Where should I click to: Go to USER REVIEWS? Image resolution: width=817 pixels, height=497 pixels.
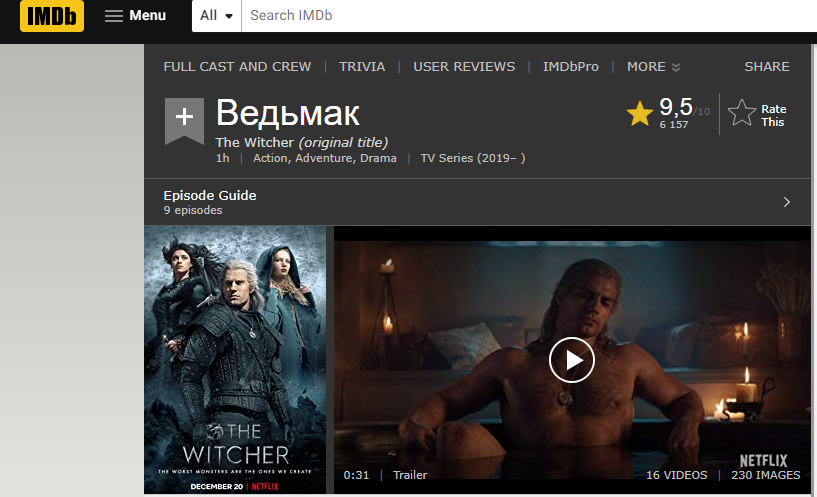click(x=464, y=67)
